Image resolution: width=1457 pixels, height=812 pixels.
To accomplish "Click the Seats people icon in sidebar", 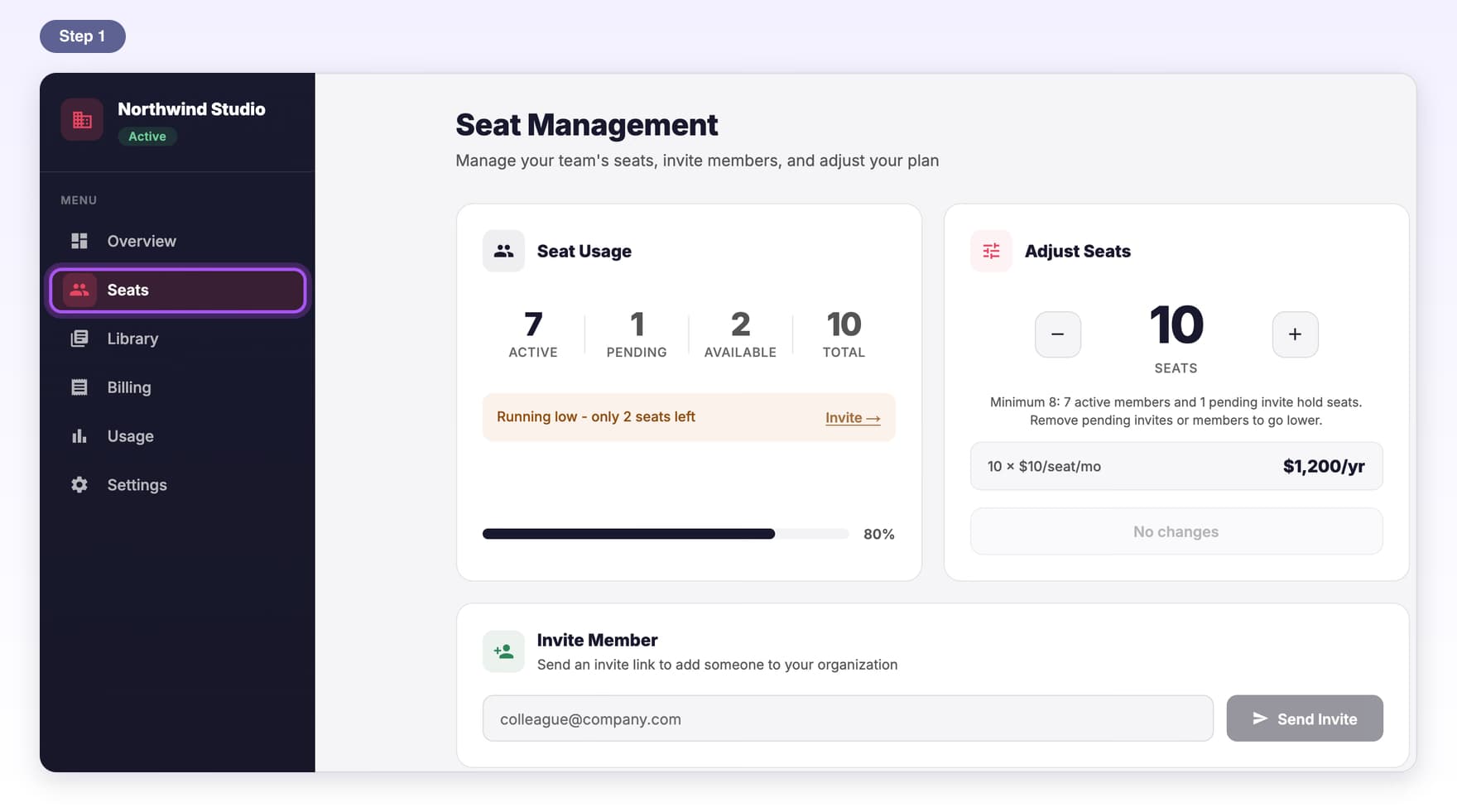I will click(x=79, y=290).
